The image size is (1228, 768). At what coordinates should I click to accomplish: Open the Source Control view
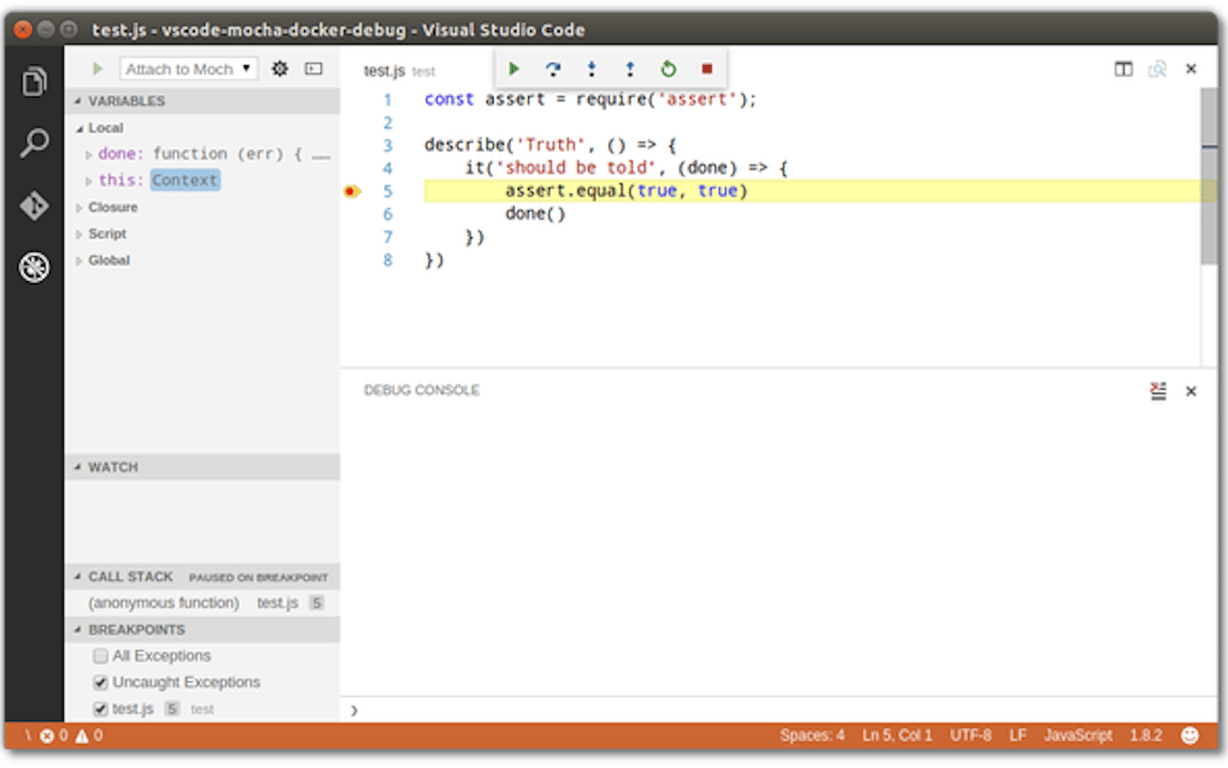34,203
